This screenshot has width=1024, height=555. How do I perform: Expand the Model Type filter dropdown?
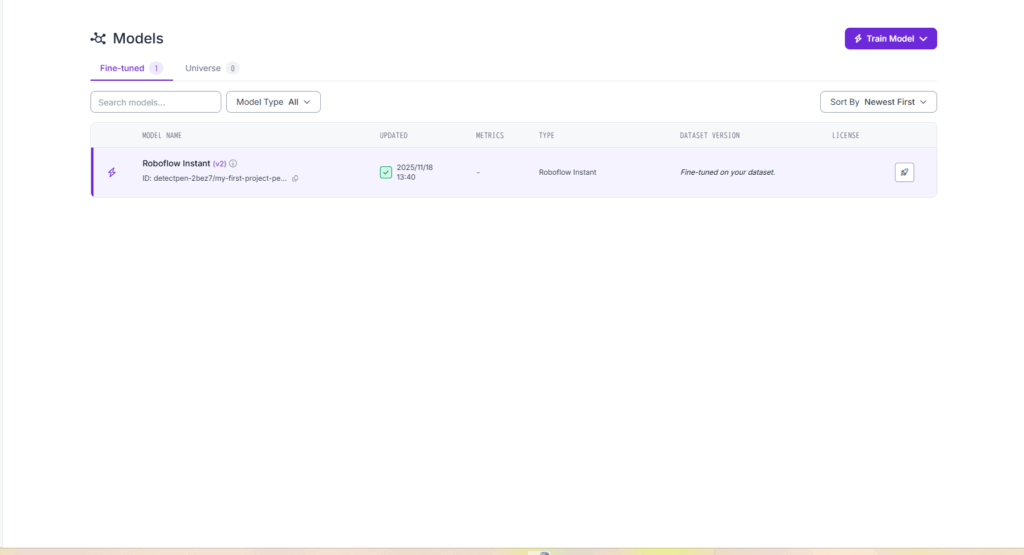[273, 102]
